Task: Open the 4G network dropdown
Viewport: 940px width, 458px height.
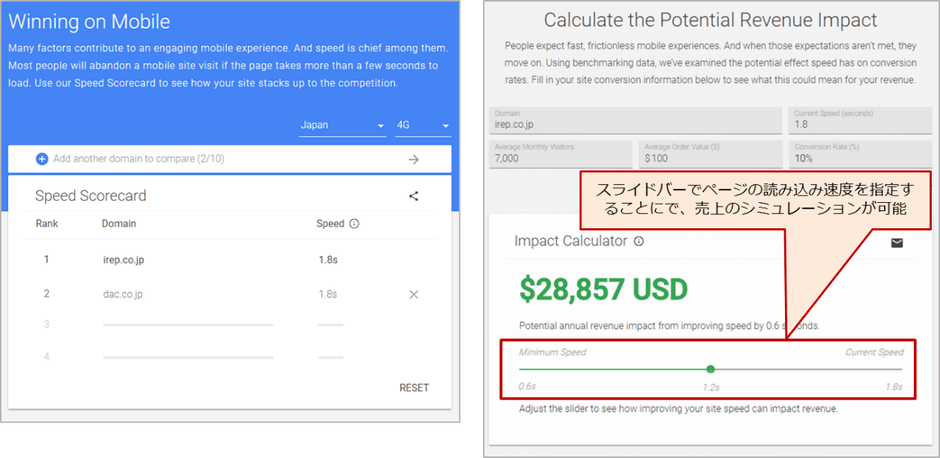Action: [x=423, y=126]
